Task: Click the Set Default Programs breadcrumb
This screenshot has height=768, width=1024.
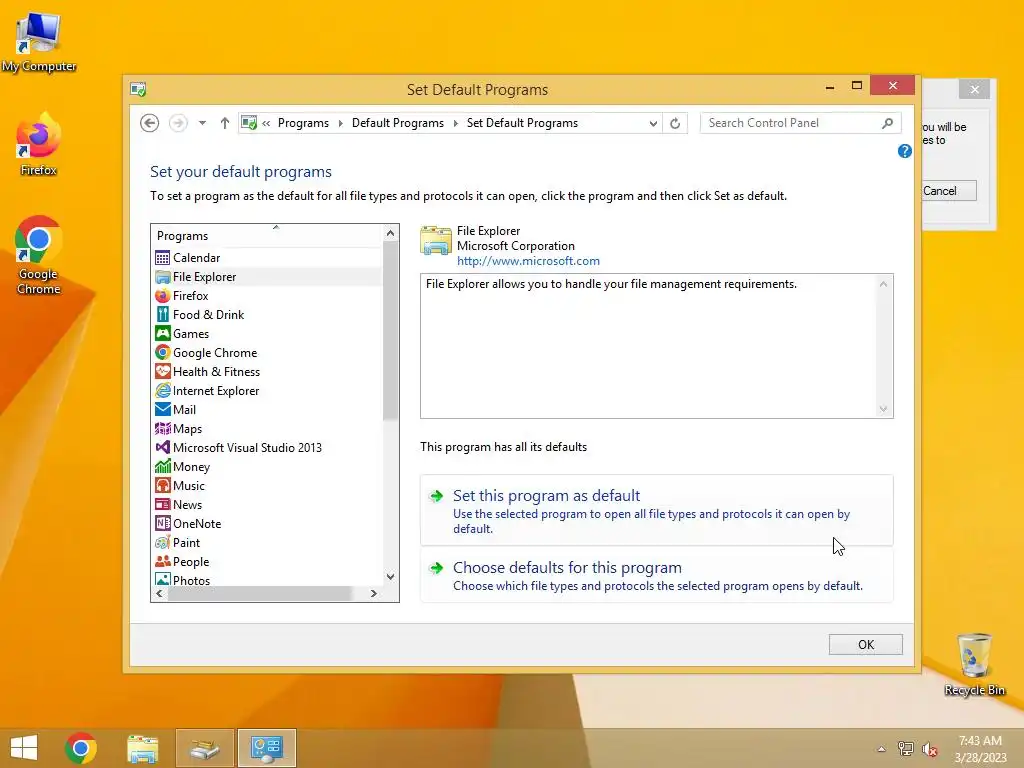Action: coord(522,123)
